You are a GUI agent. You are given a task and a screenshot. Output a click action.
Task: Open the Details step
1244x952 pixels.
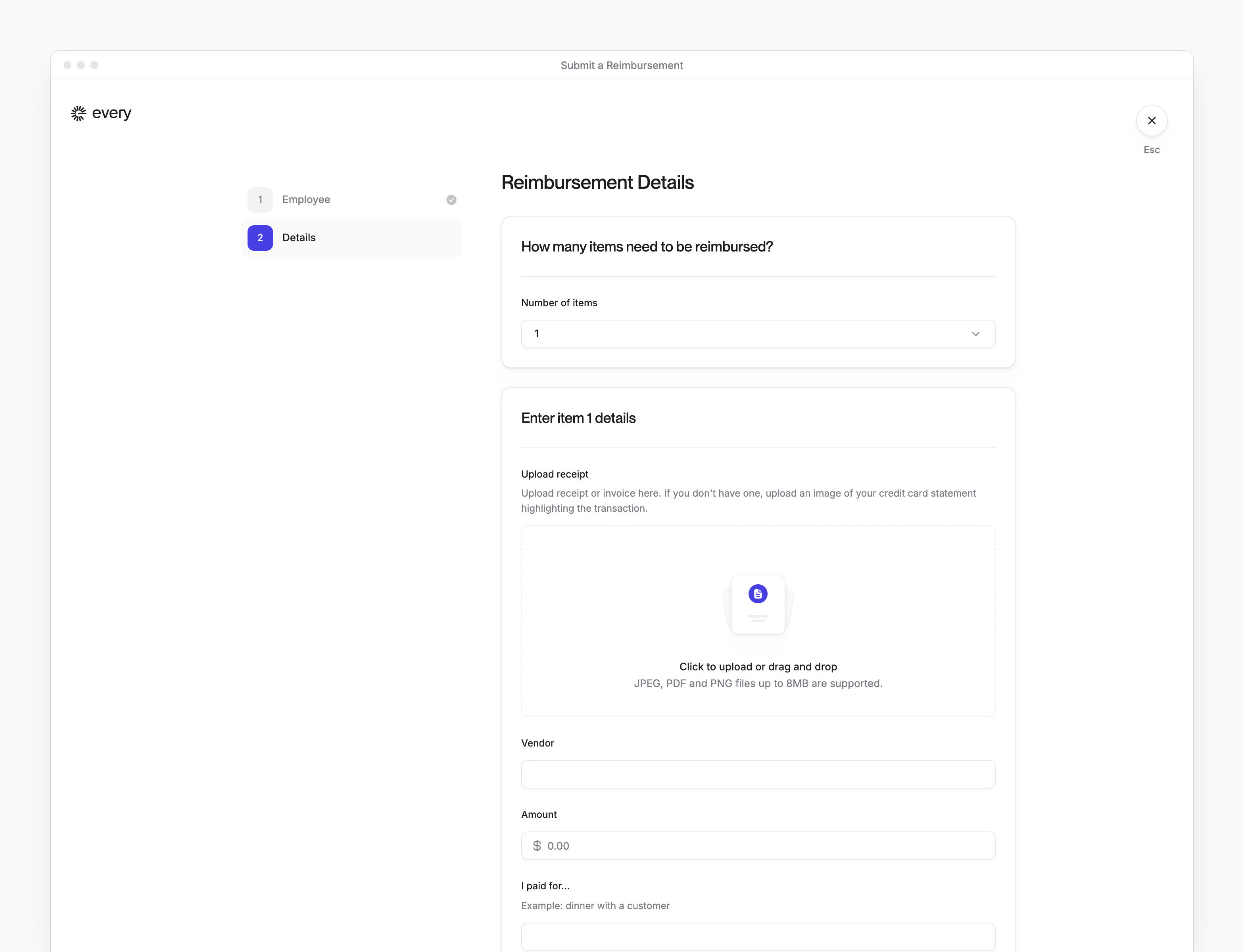[352, 238]
